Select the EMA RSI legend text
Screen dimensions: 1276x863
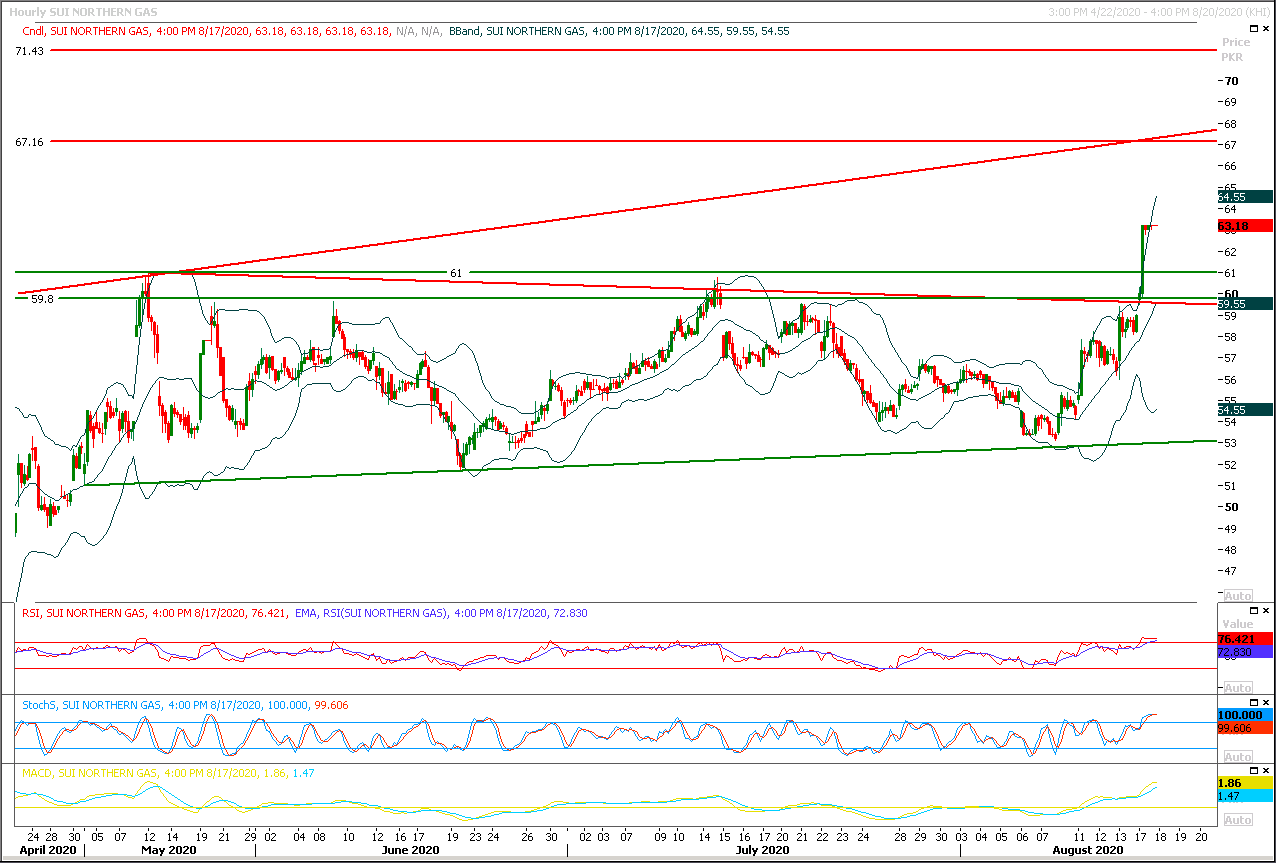441,612
